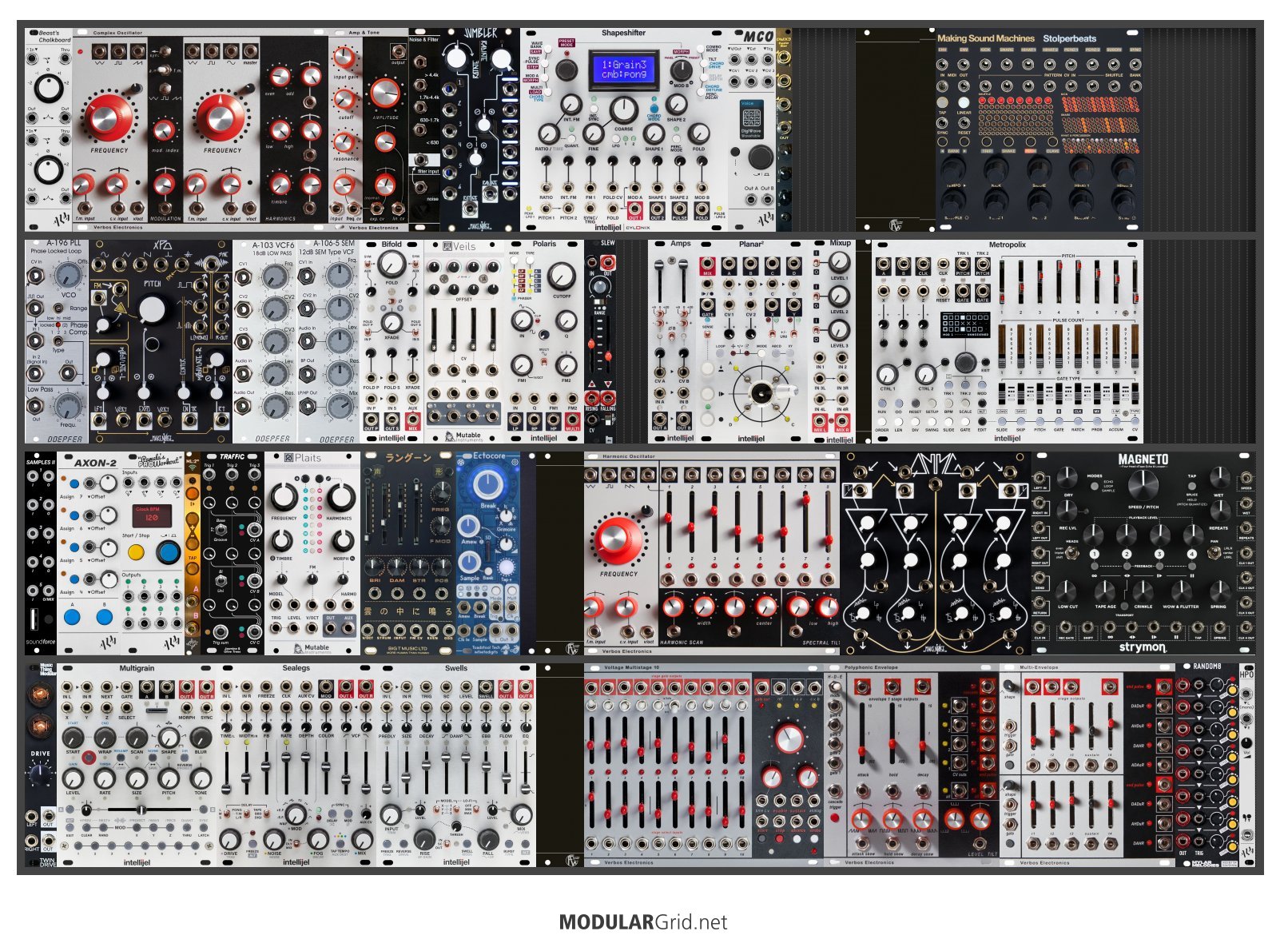Click the large PITCH knob on XPO
This screenshot has height=939, width=1288.
click(152, 311)
